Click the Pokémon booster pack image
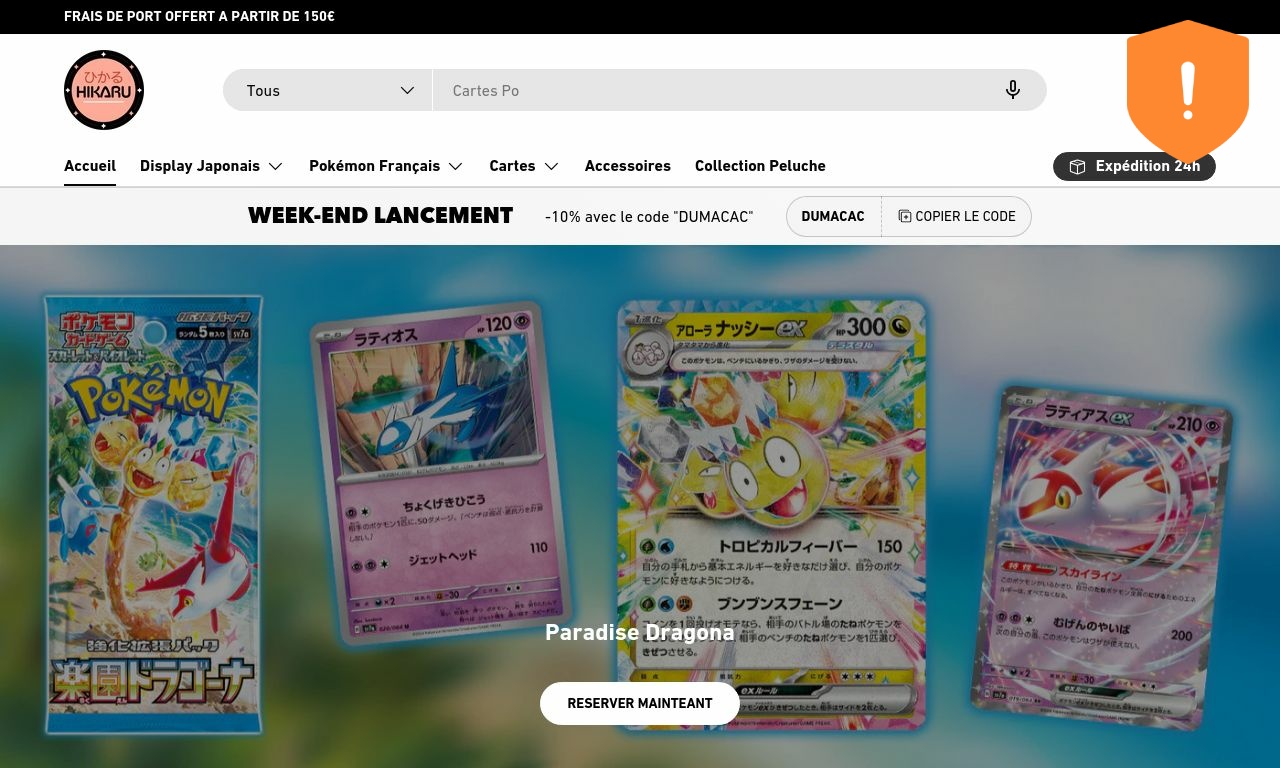Screen dimensions: 1280x768 pos(153,514)
